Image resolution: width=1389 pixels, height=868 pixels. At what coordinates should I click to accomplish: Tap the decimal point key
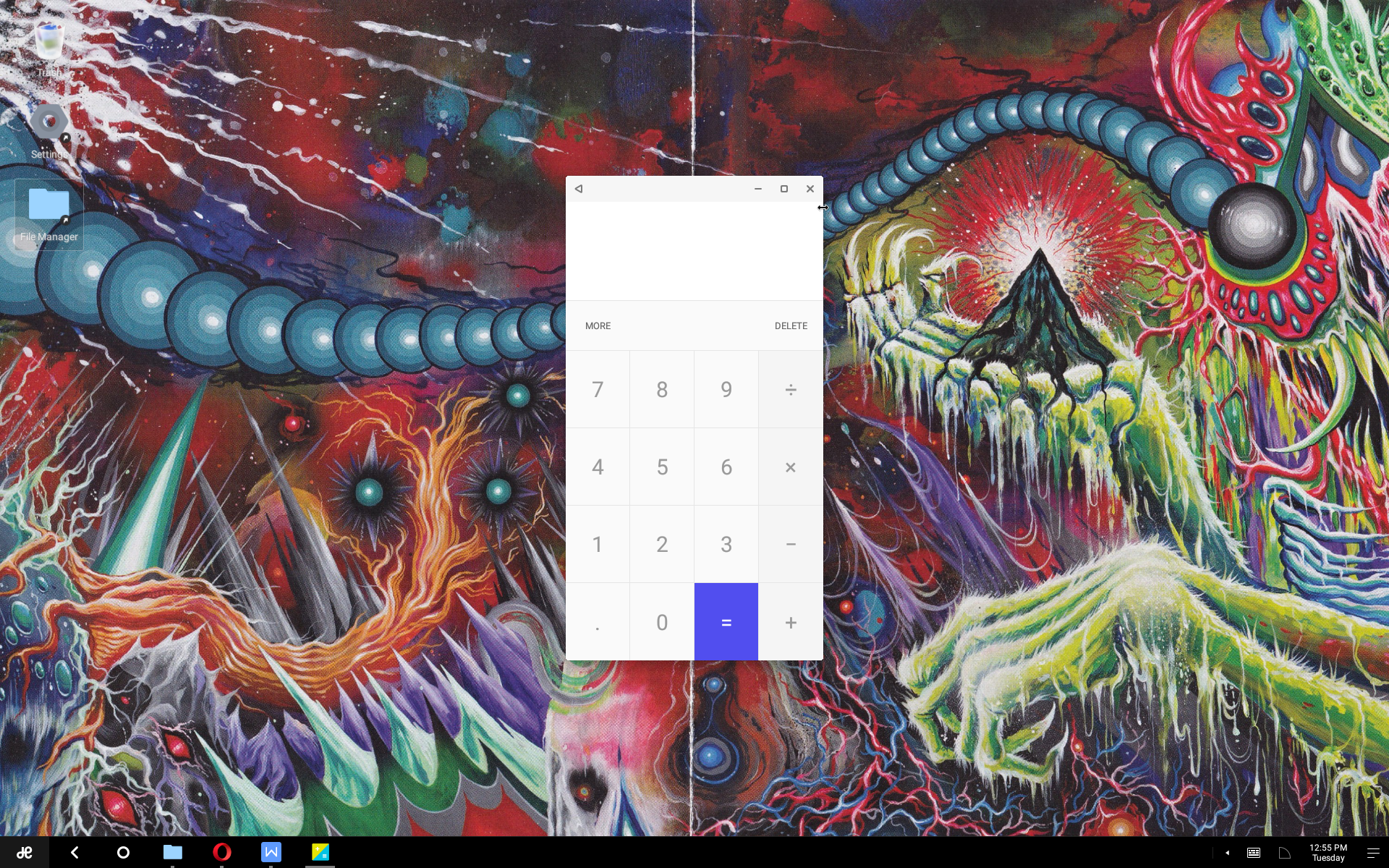tap(598, 622)
